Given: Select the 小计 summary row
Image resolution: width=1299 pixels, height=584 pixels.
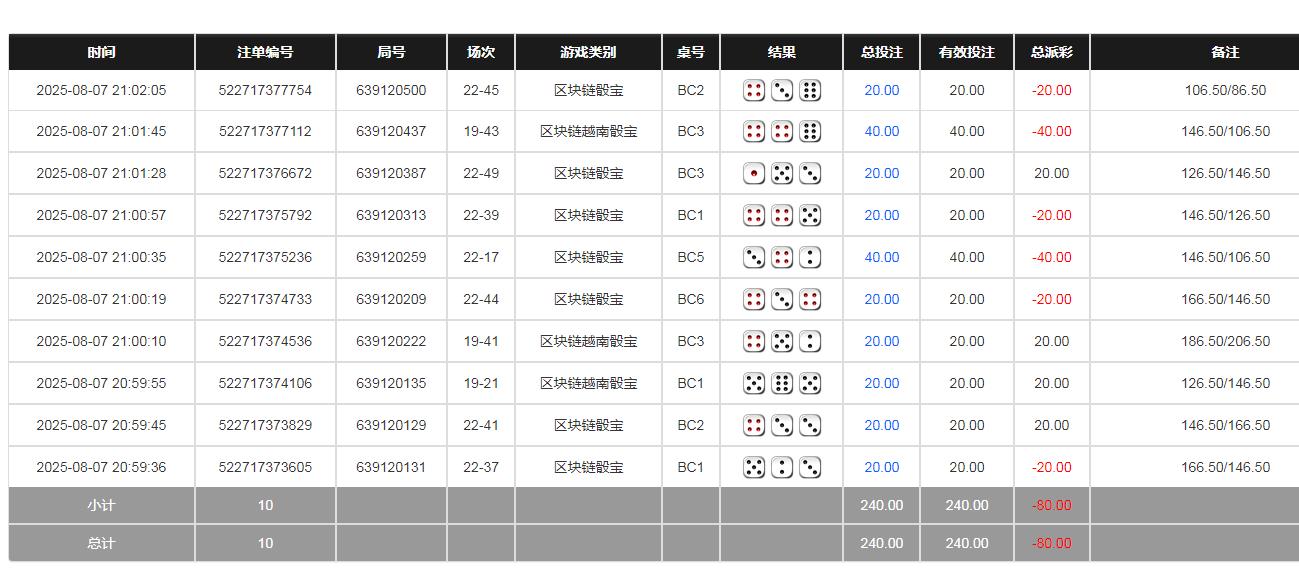Looking at the screenshot, I should 100,505.
